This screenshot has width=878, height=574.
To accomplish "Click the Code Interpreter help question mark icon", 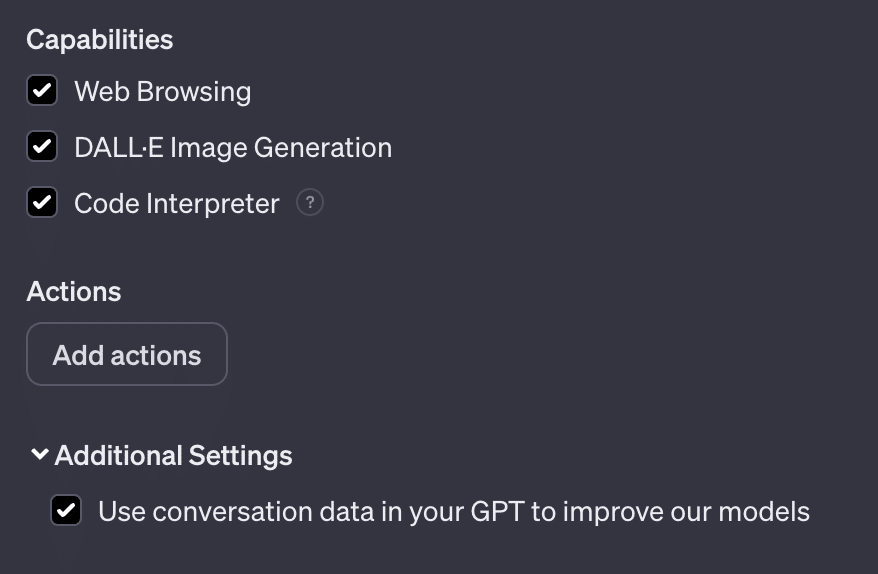I will click(x=310, y=203).
